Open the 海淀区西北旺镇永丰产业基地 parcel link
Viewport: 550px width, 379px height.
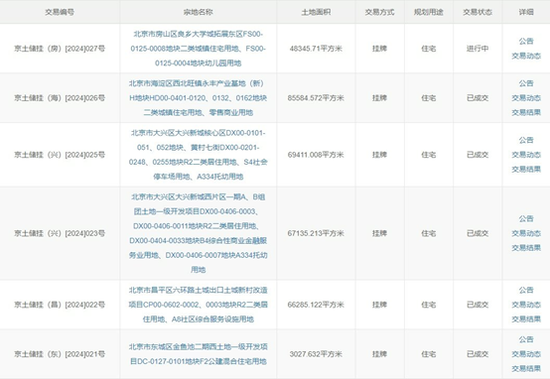[x=198, y=98]
